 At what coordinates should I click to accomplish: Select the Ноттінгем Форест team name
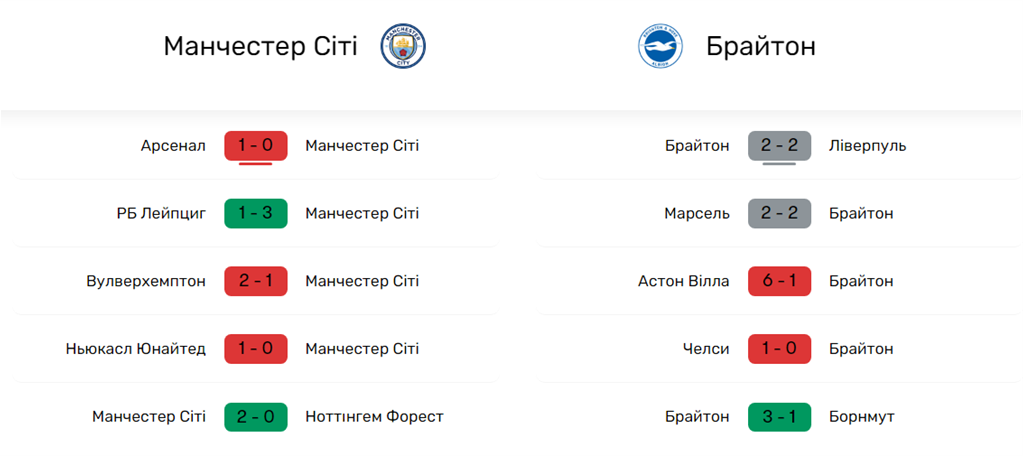374,417
